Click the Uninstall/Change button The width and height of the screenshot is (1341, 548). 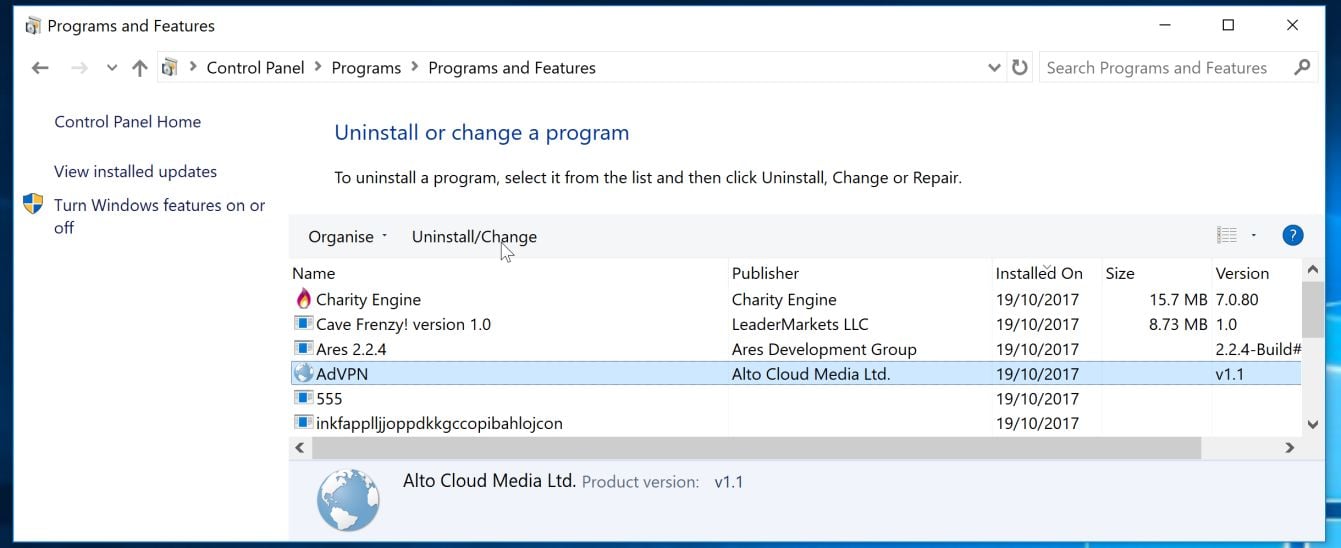(474, 237)
